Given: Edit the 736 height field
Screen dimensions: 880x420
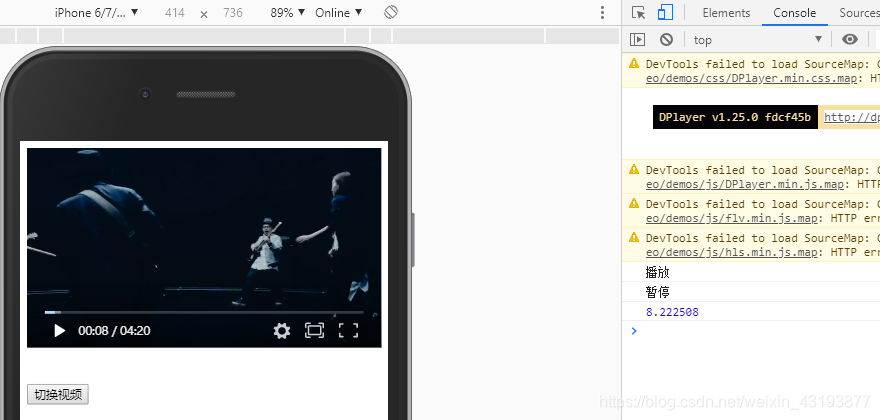Looking at the screenshot, I should coord(232,12).
